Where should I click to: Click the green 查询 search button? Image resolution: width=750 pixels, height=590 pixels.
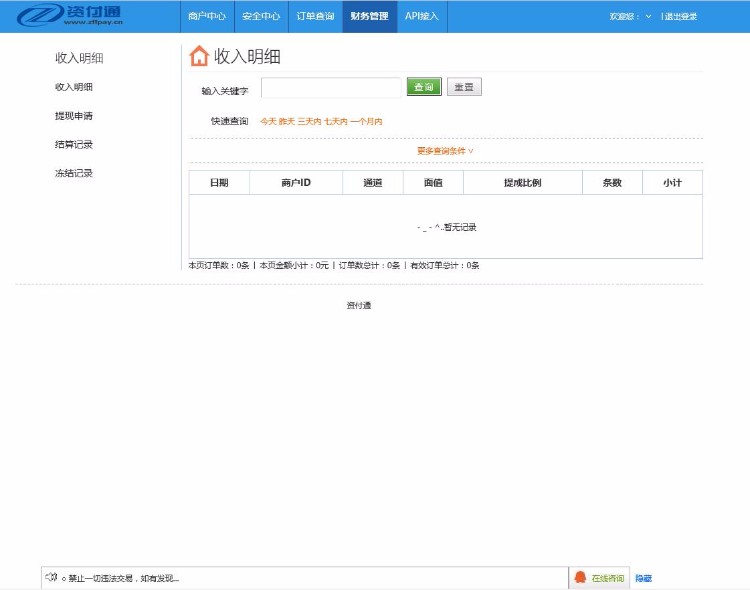(x=424, y=87)
